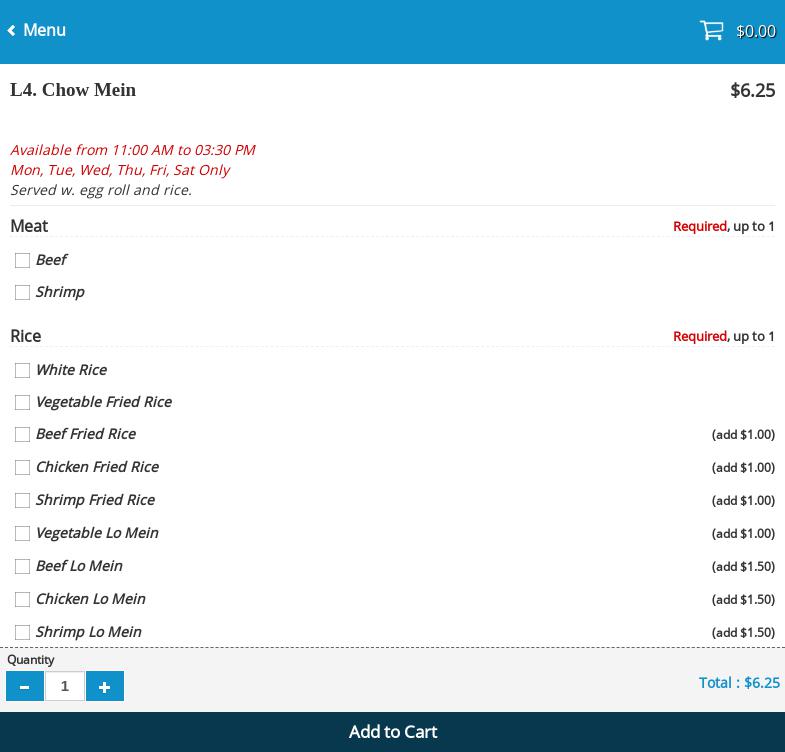This screenshot has width=785, height=752.
Task: Click the back arrow beside Menu
Action: [x=12, y=31]
